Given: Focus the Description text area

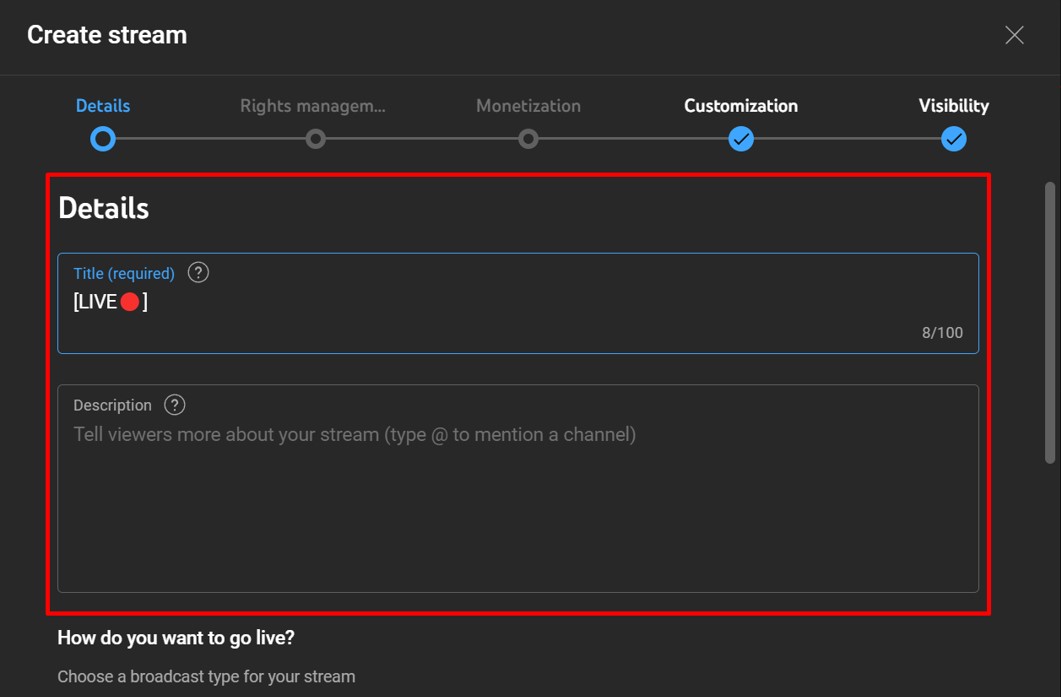Looking at the screenshot, I should [x=518, y=489].
